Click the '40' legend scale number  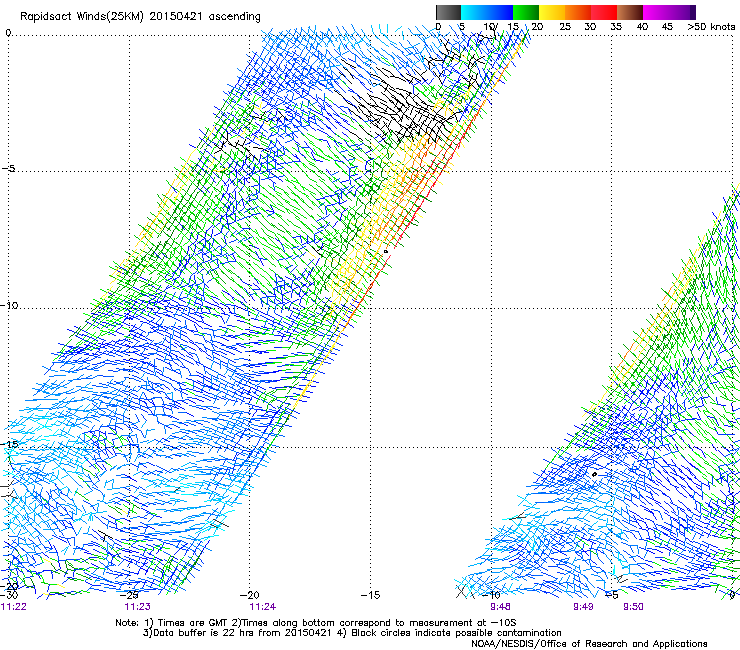[642, 27]
